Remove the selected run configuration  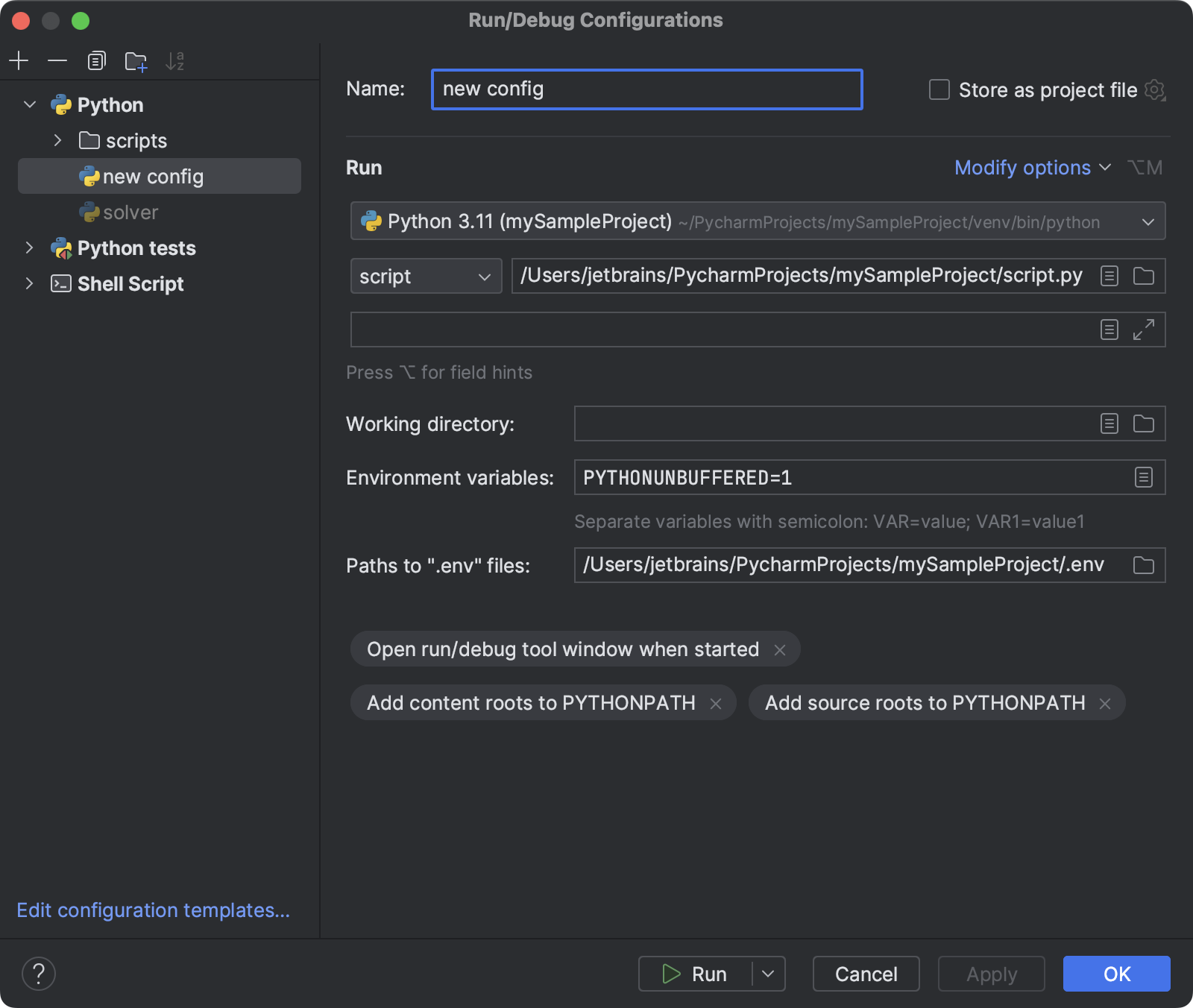coord(57,60)
